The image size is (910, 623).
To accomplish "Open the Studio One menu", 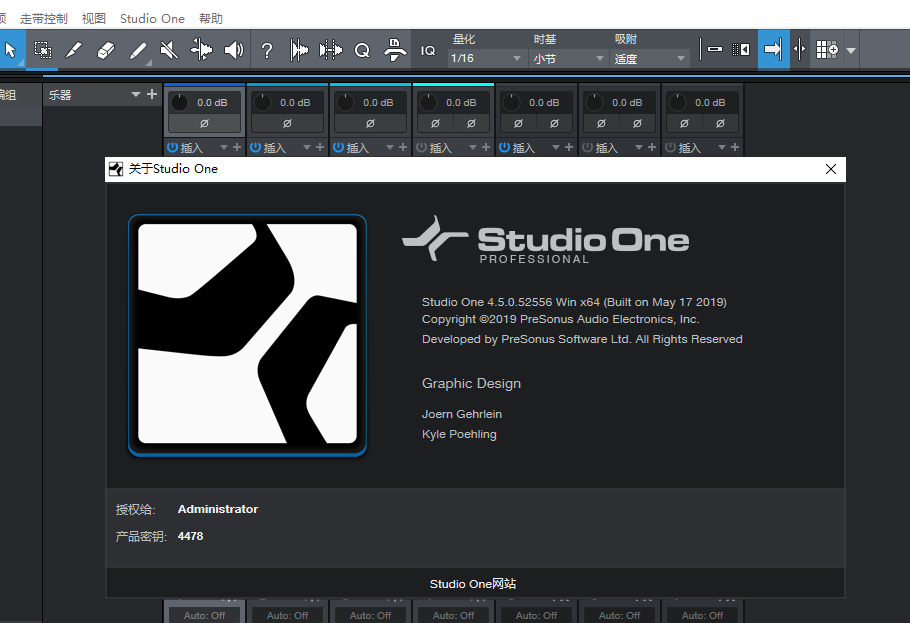I will coord(152,19).
